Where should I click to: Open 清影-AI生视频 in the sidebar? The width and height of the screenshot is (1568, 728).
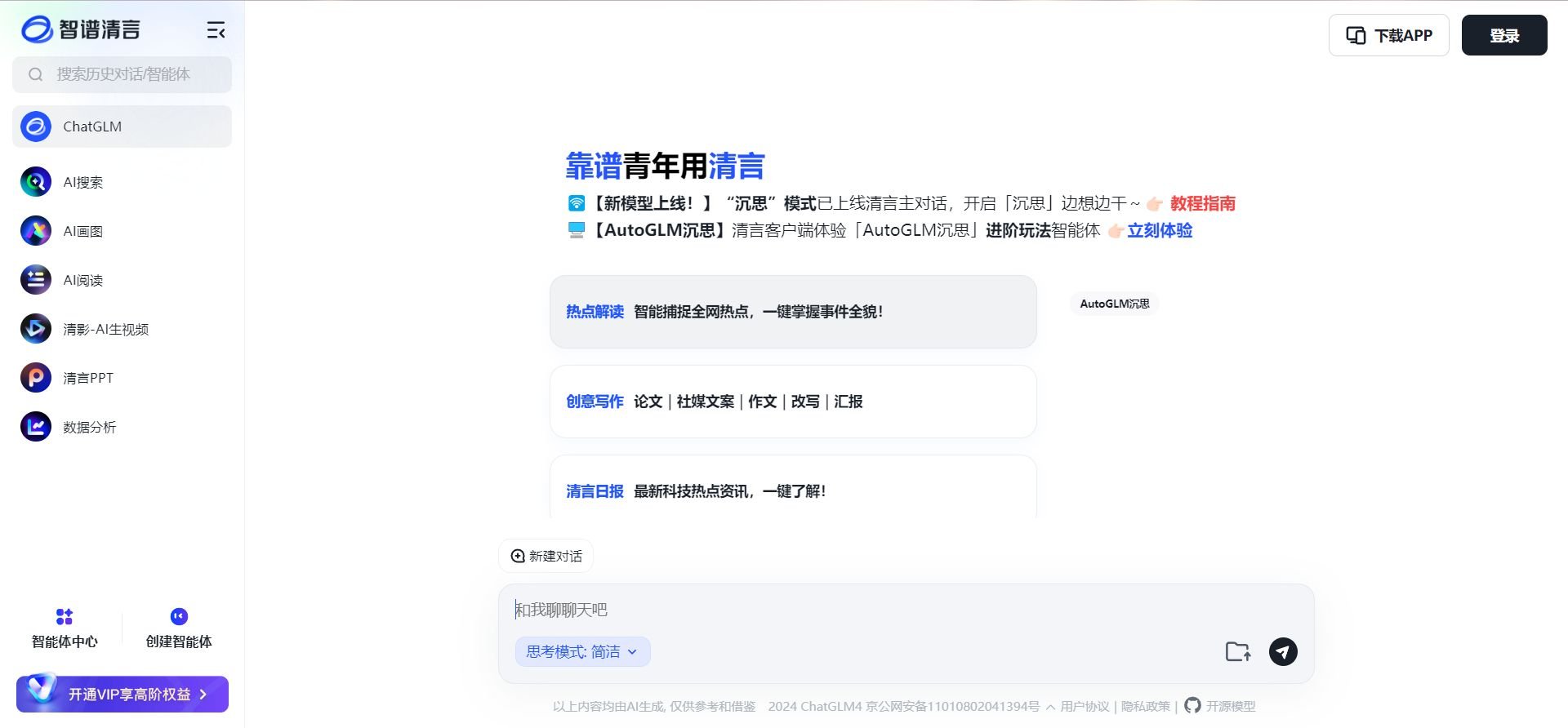[x=122, y=329]
